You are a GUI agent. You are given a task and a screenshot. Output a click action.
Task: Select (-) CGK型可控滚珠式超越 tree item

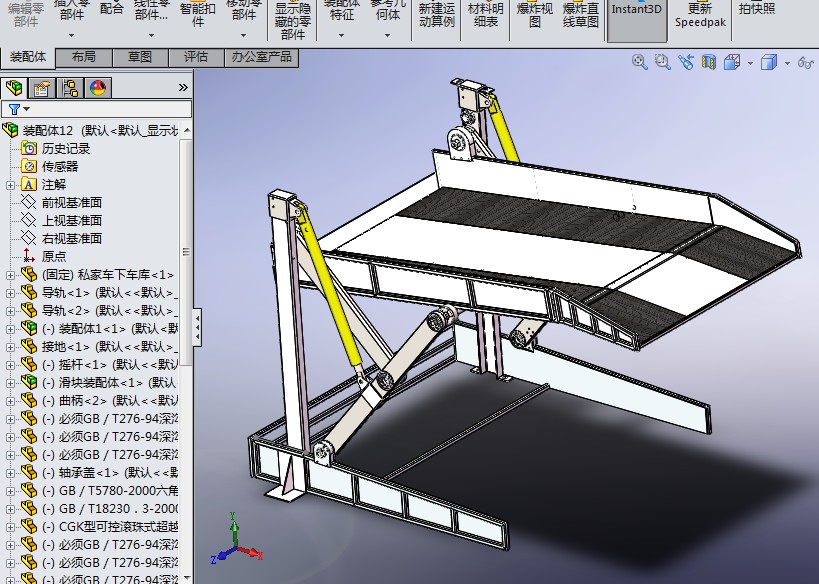pyautogui.click(x=110, y=527)
